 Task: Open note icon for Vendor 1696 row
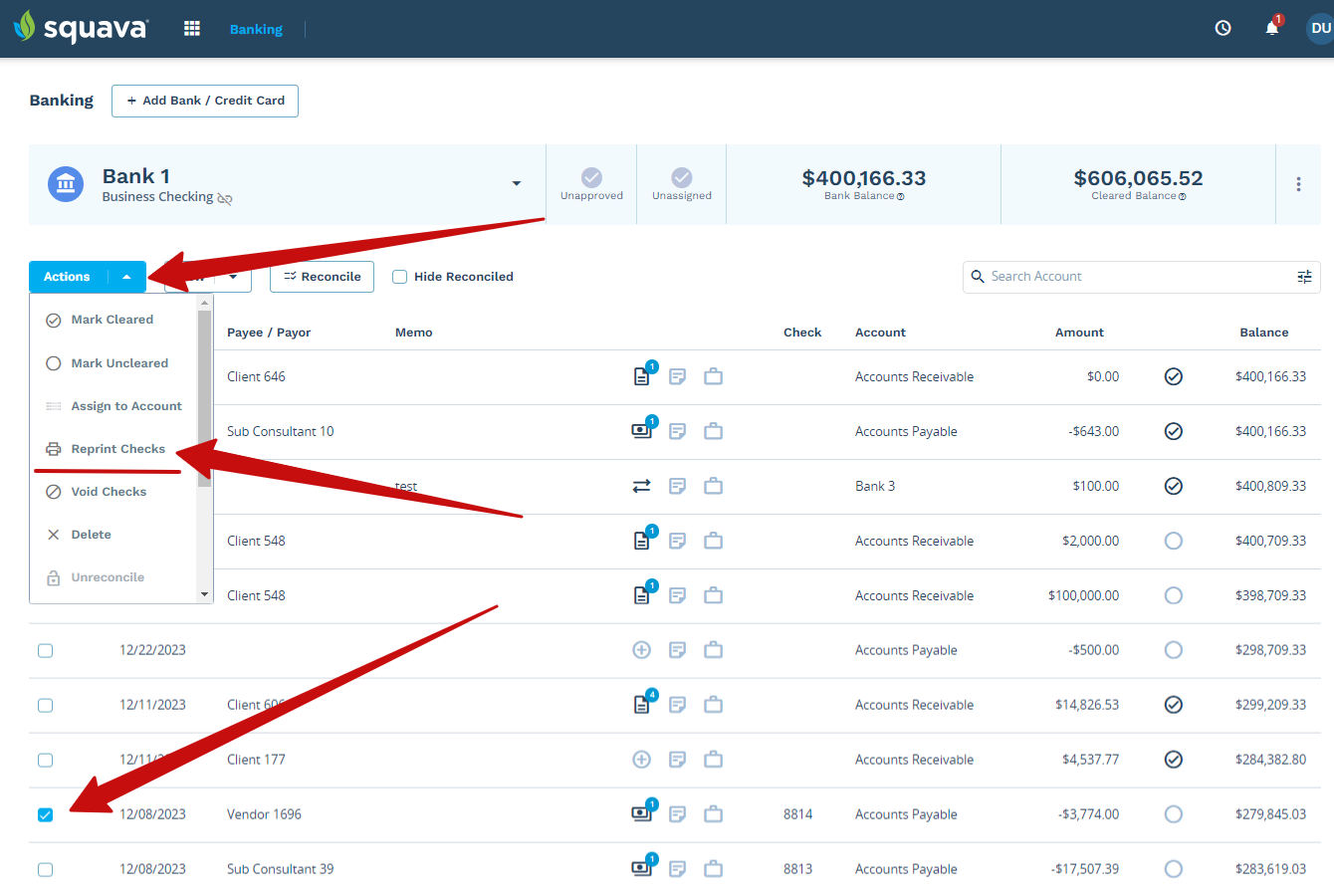pos(677,814)
